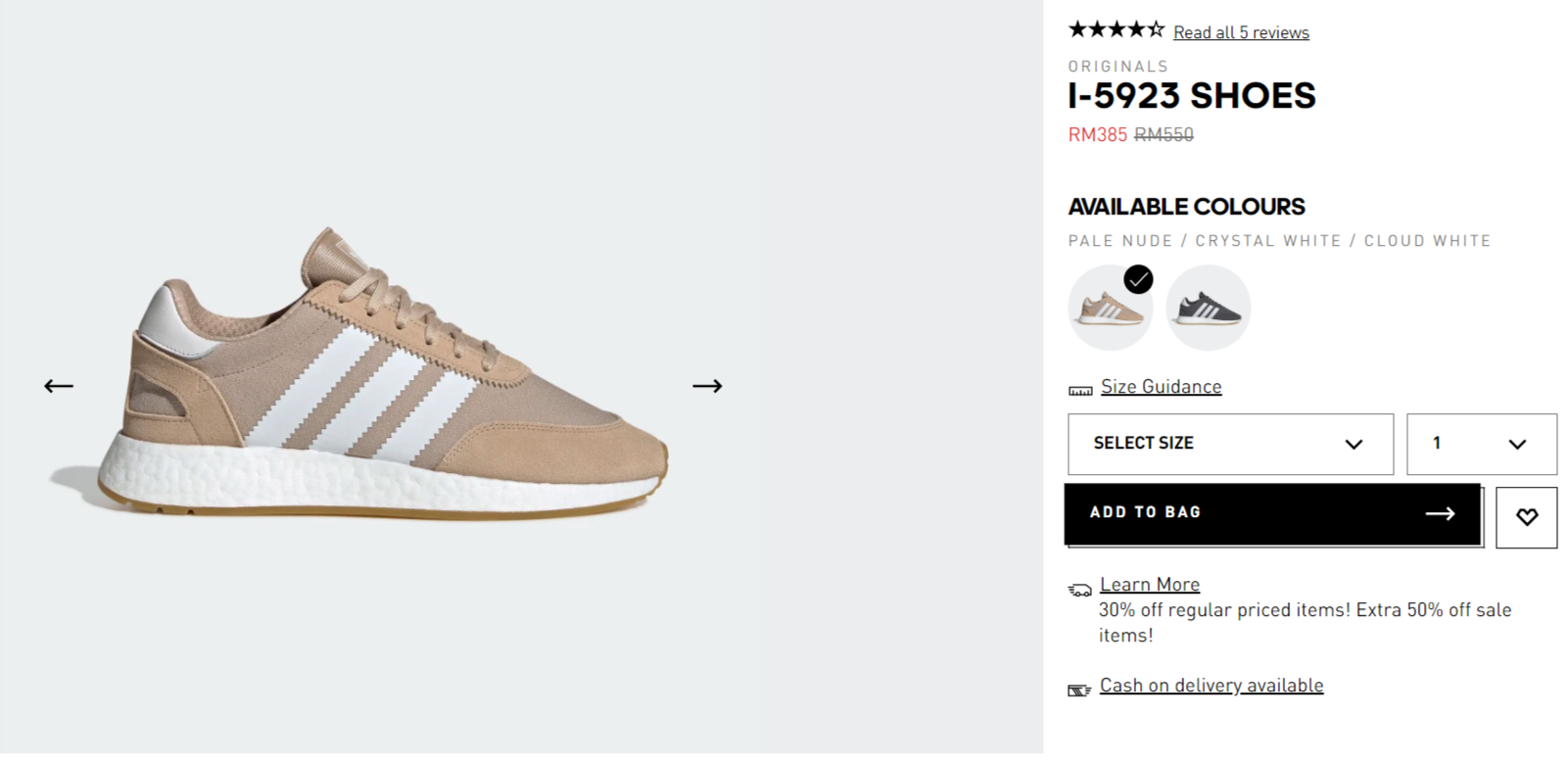Click the delivery truck icon beside Learn More
Image resolution: width=1568 pixels, height=762 pixels.
pos(1079,590)
